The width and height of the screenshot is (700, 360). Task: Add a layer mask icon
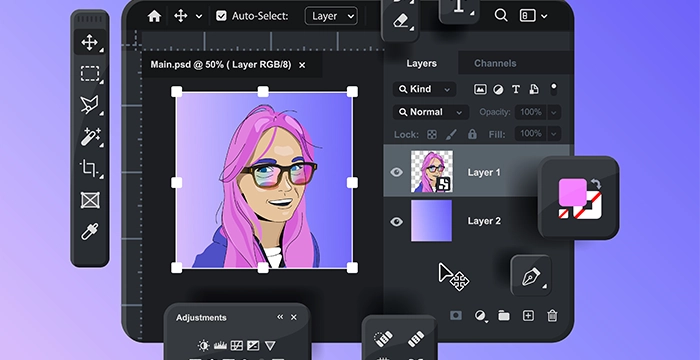[x=456, y=316]
